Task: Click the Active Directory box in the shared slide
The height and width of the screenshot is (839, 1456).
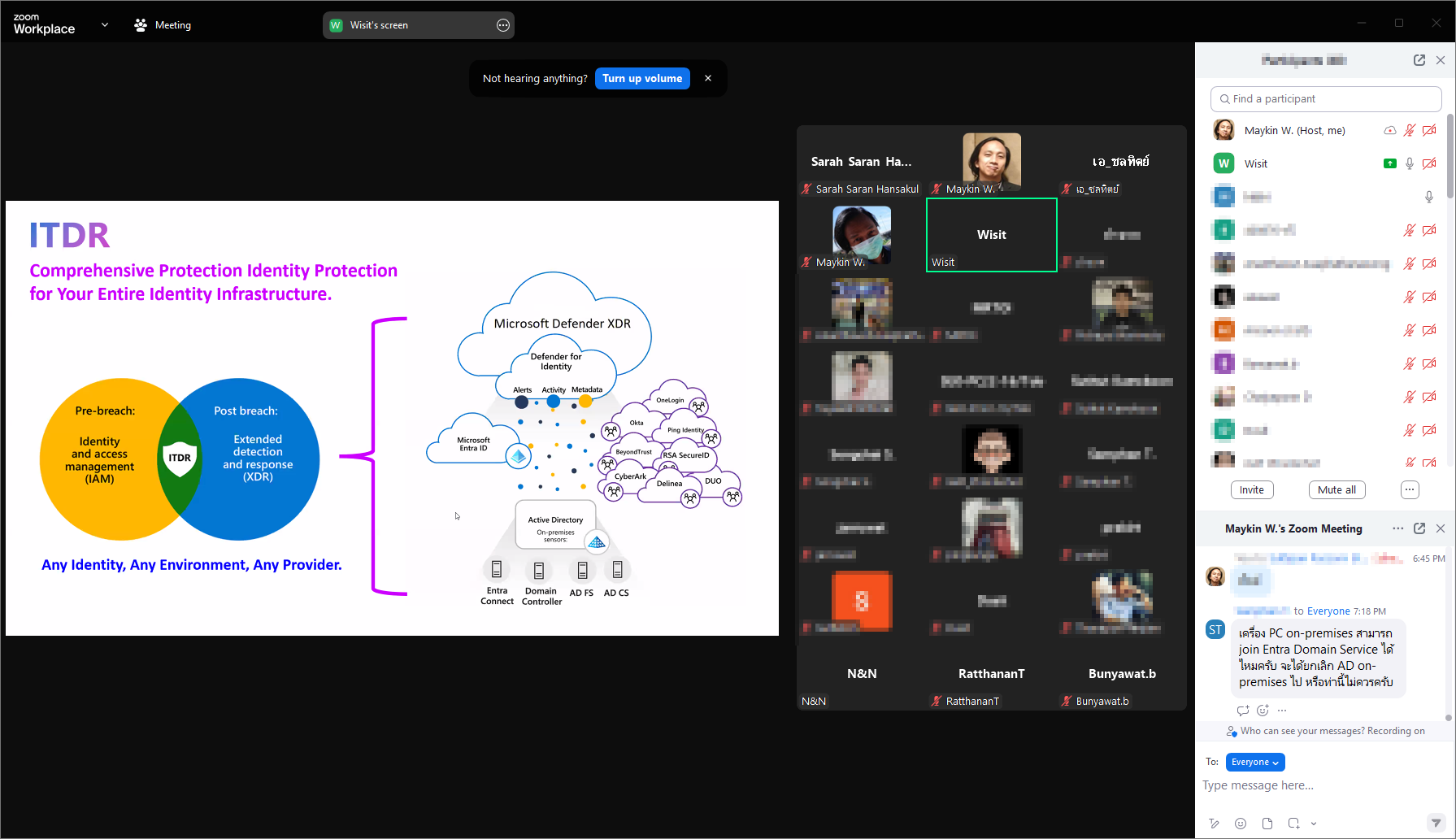Action: coord(556,524)
